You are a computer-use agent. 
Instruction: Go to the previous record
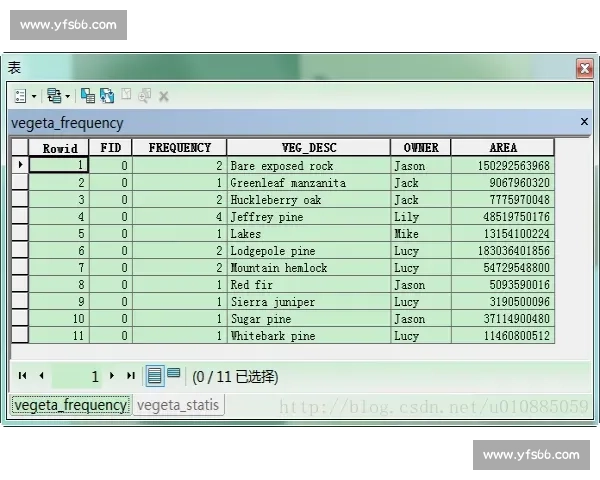41,376
